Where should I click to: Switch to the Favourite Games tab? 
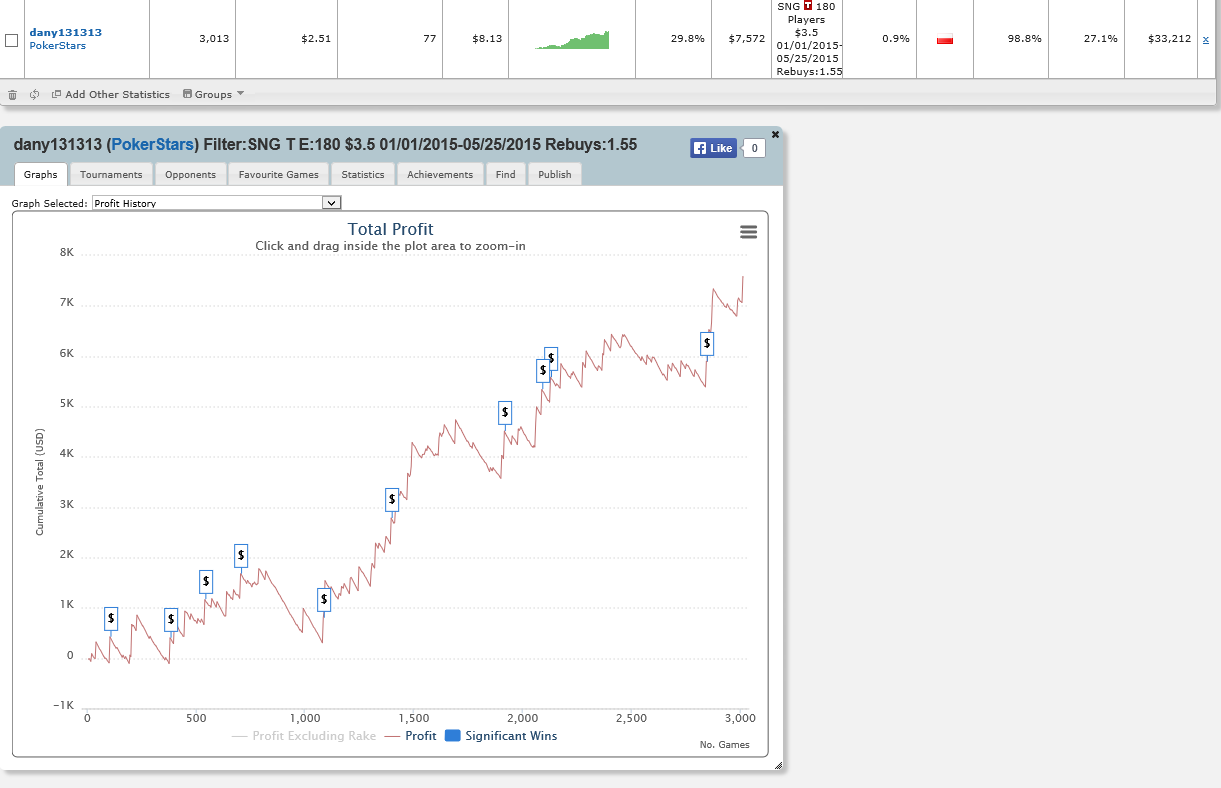point(278,174)
